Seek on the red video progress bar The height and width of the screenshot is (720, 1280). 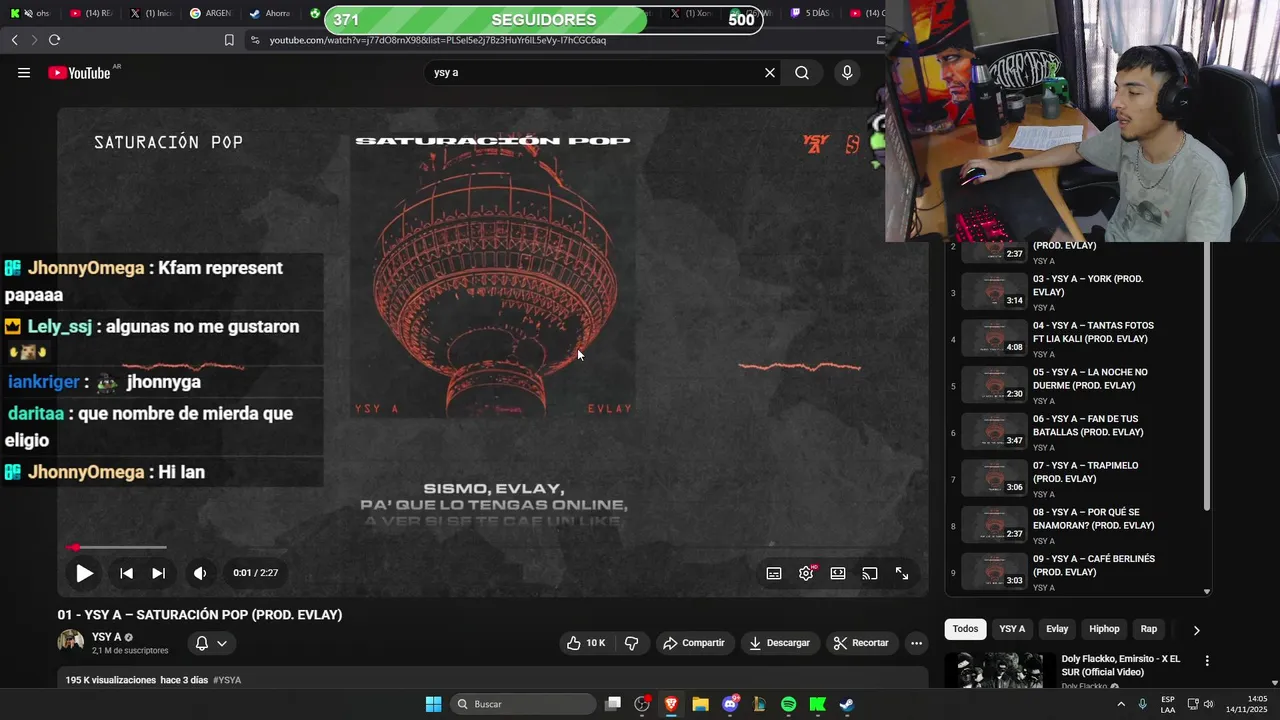117,547
